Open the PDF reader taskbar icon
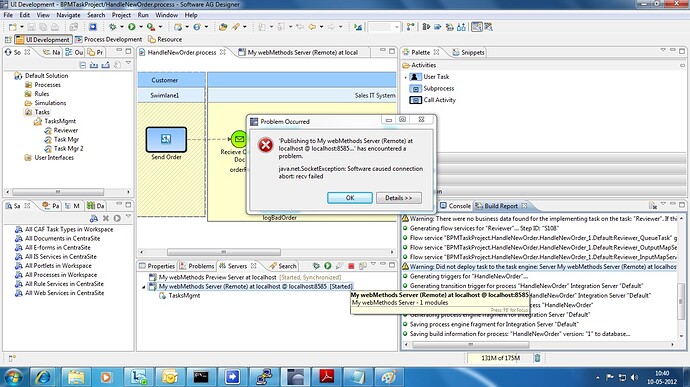Image resolution: width=690 pixels, height=387 pixels. point(327,376)
